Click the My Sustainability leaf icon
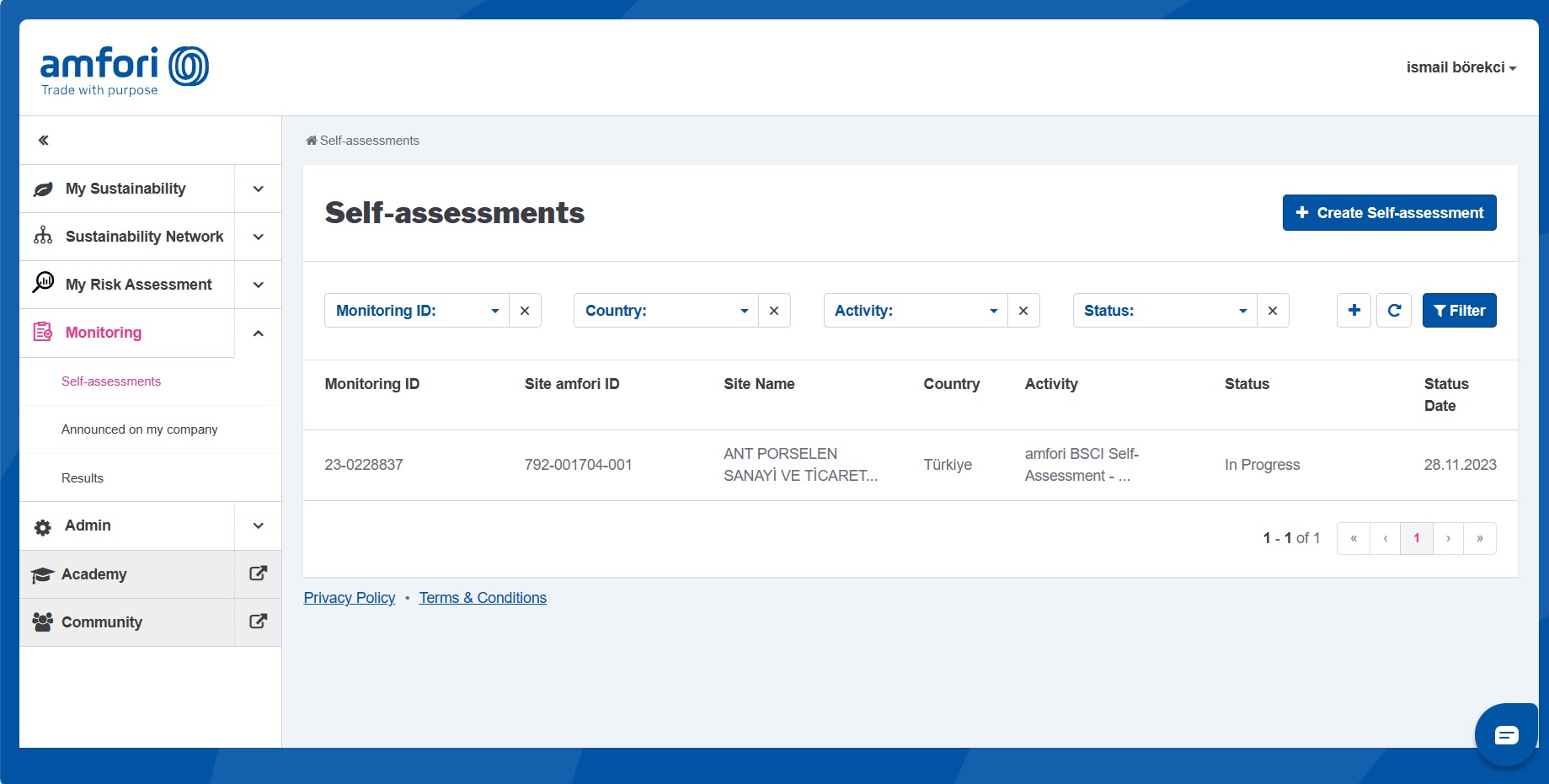 tap(43, 189)
